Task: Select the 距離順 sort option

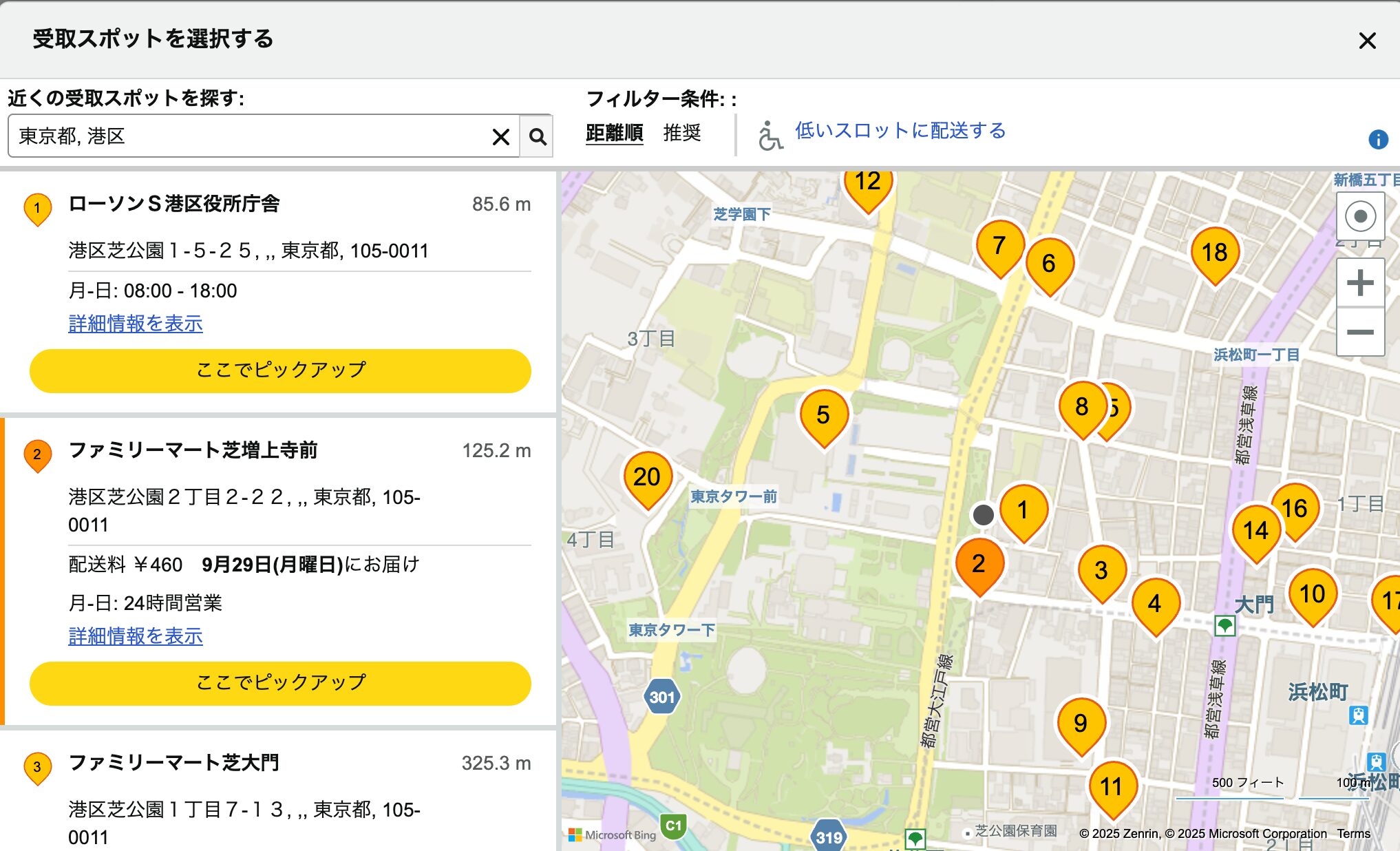Action: [x=613, y=133]
